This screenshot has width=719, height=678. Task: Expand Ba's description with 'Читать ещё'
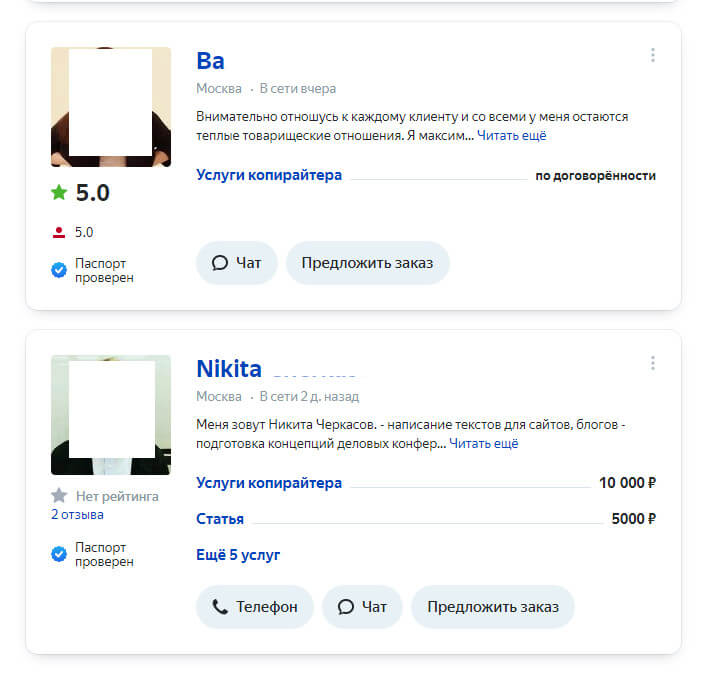(511, 135)
